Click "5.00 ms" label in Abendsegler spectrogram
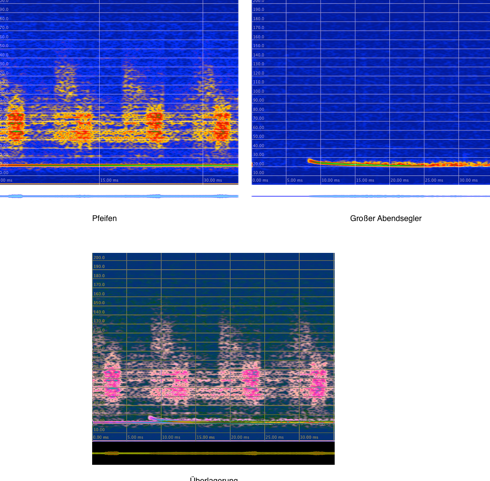Image resolution: width=490 pixels, height=481 pixels. click(295, 180)
